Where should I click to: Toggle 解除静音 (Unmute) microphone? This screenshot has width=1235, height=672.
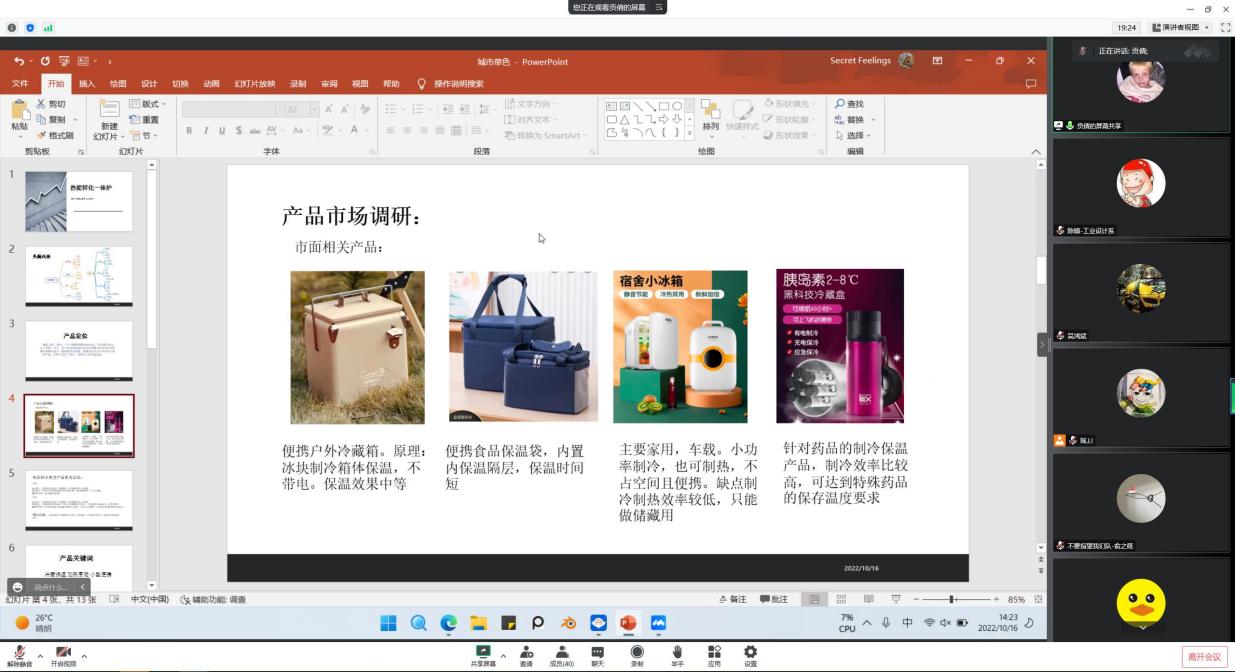(x=19, y=653)
